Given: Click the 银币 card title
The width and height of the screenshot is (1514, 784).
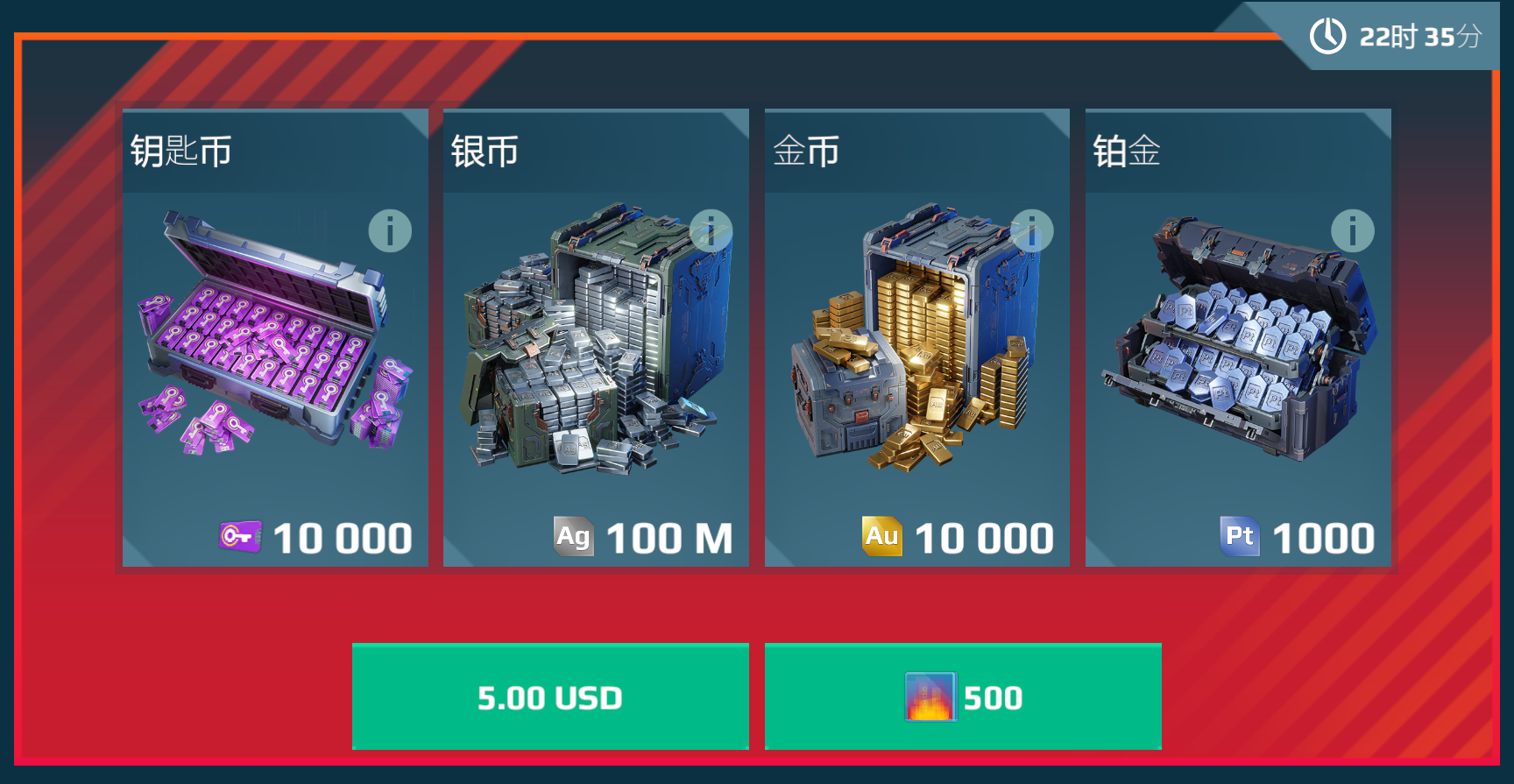Looking at the screenshot, I should (x=485, y=151).
